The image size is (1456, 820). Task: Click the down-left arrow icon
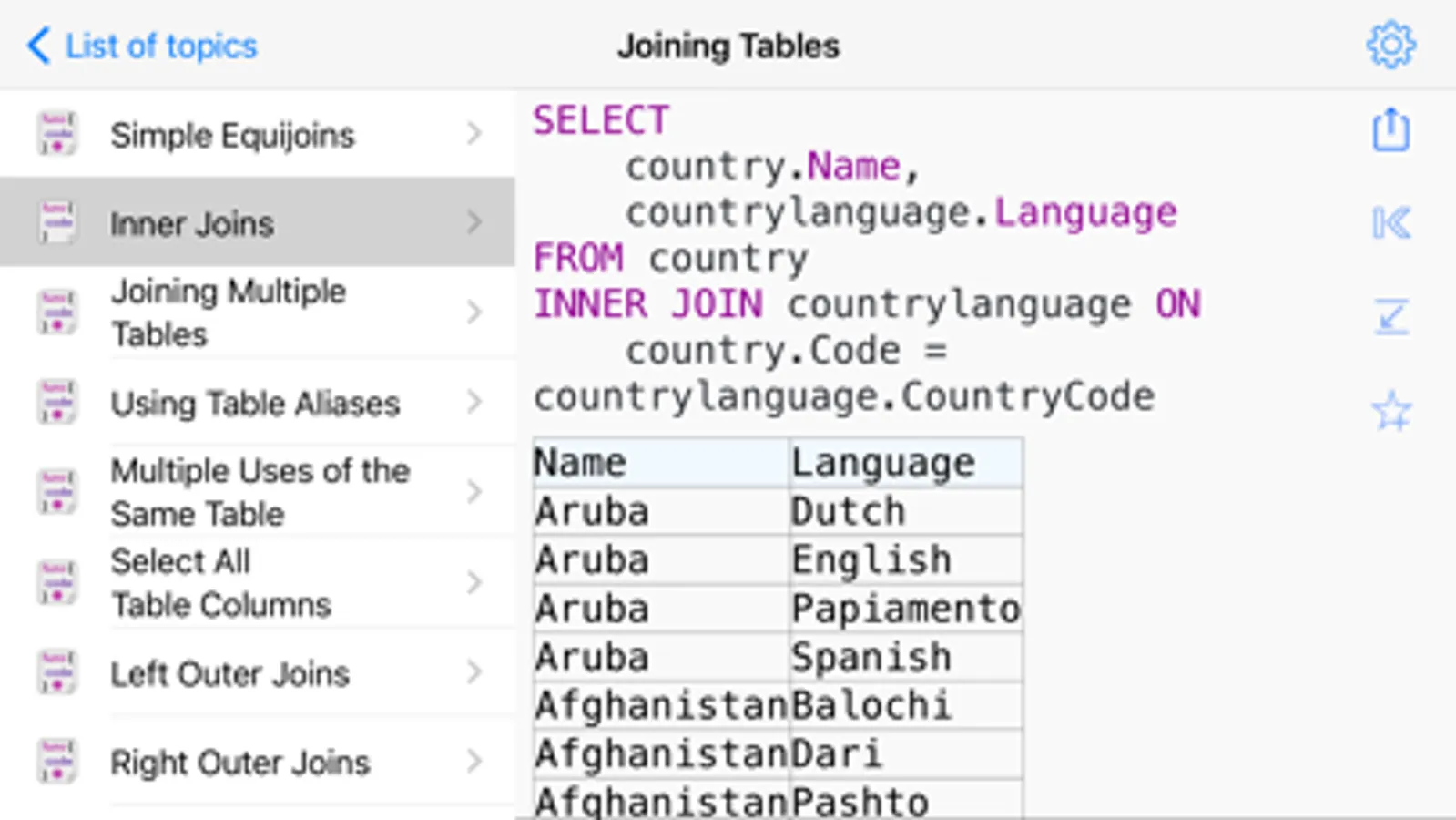[x=1390, y=316]
